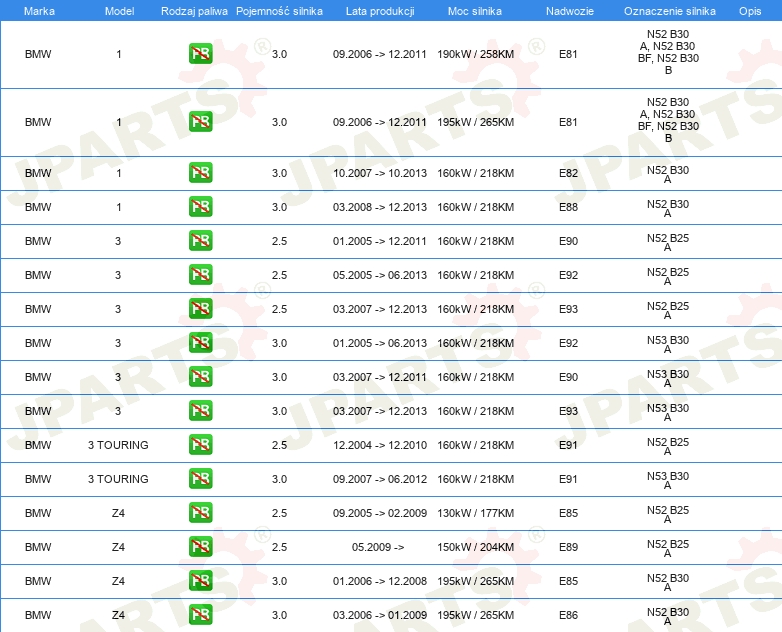
Task: Click the date 03.2006 -> 01.2009
Action: coord(380,615)
